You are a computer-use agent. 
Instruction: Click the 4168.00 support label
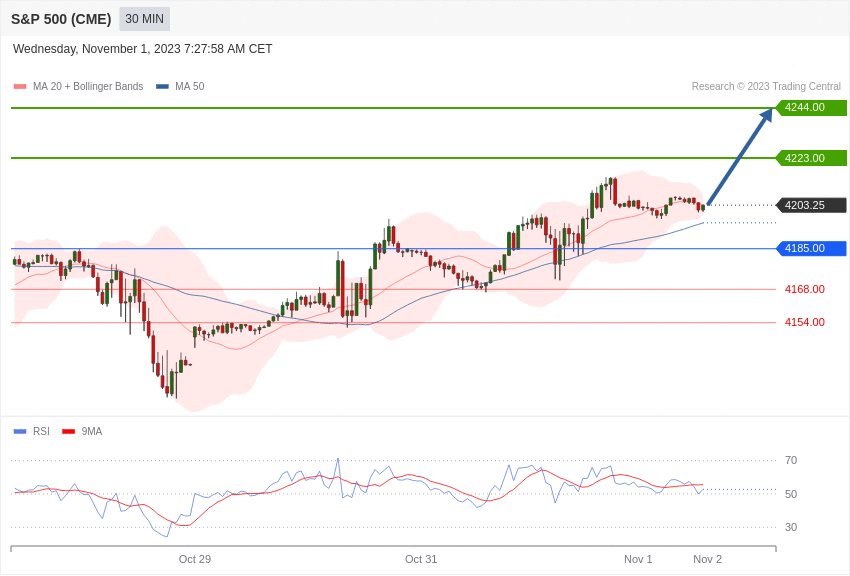pyautogui.click(x=804, y=289)
